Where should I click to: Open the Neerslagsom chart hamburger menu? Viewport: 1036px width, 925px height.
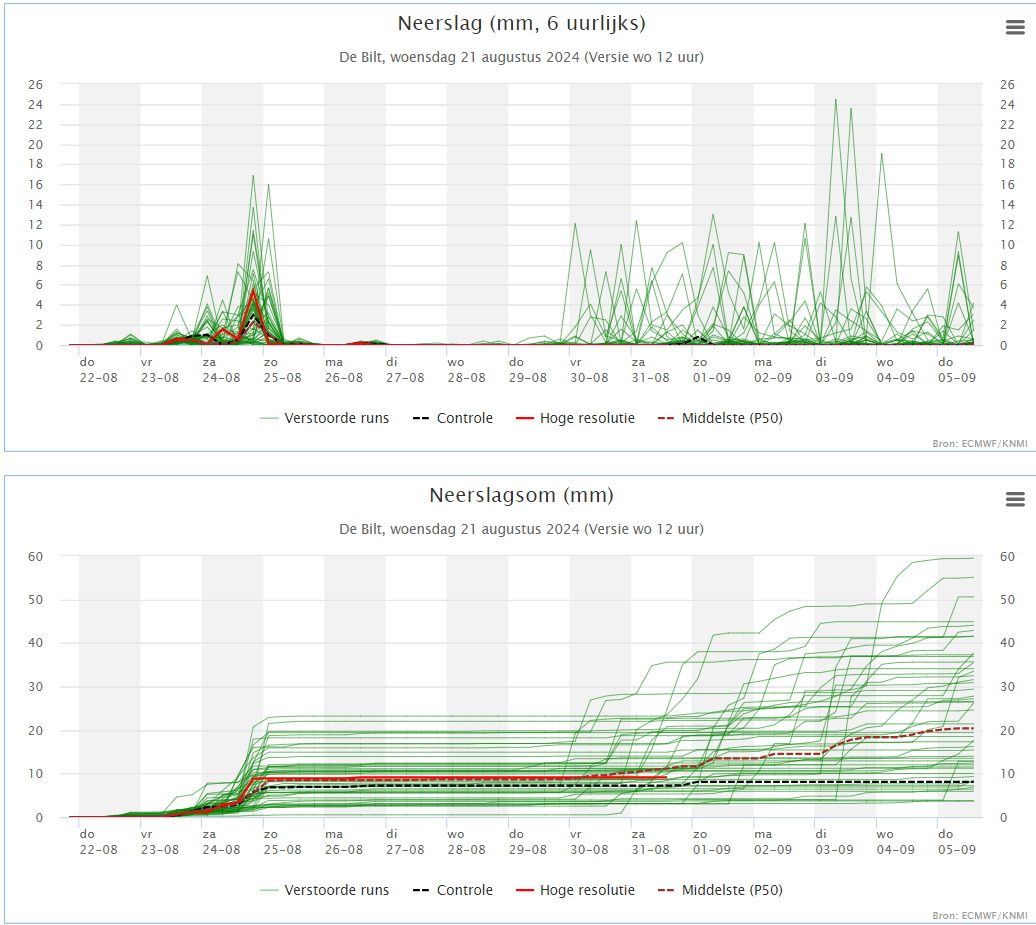[x=1015, y=499]
